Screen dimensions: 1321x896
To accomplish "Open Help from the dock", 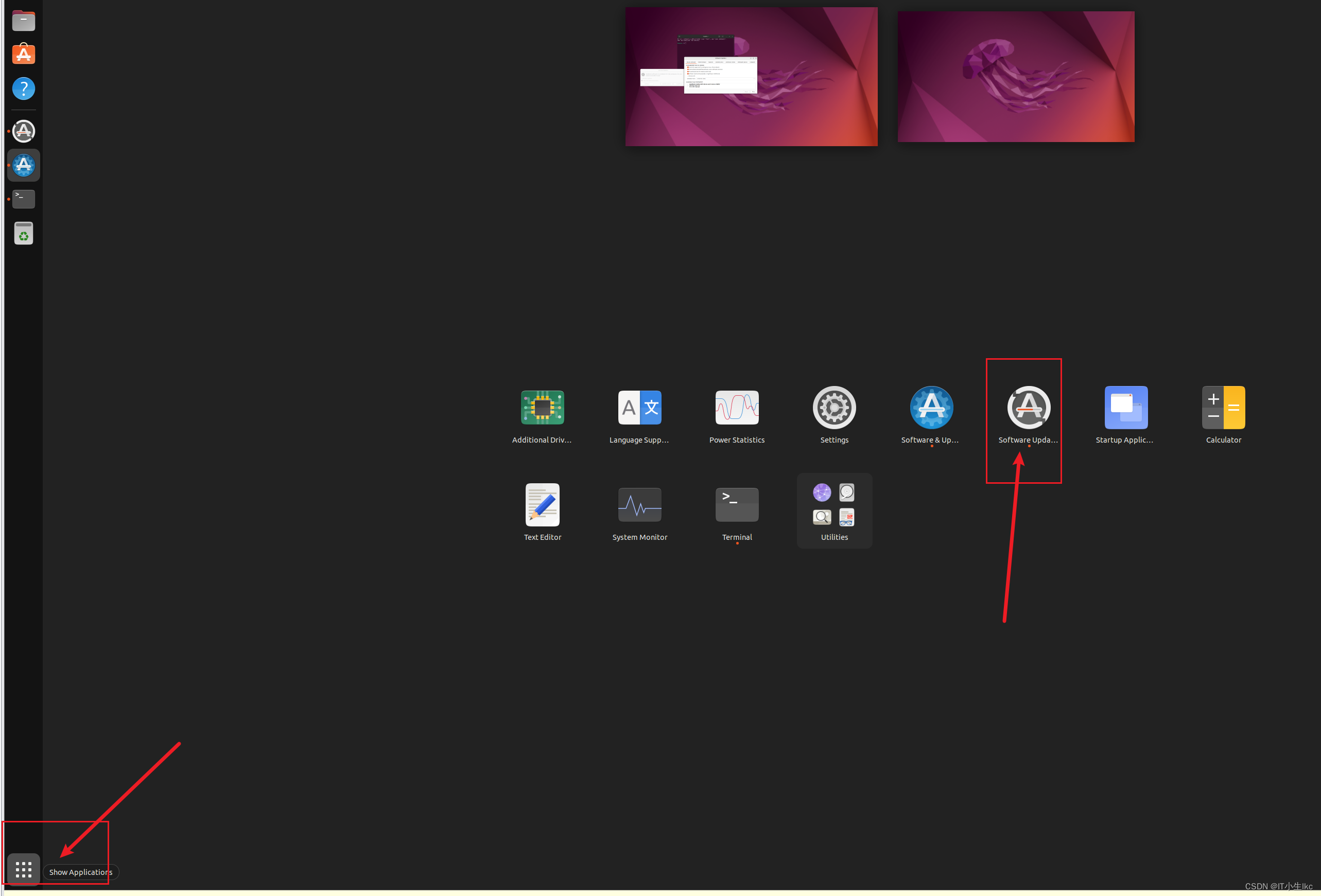I will [x=23, y=89].
